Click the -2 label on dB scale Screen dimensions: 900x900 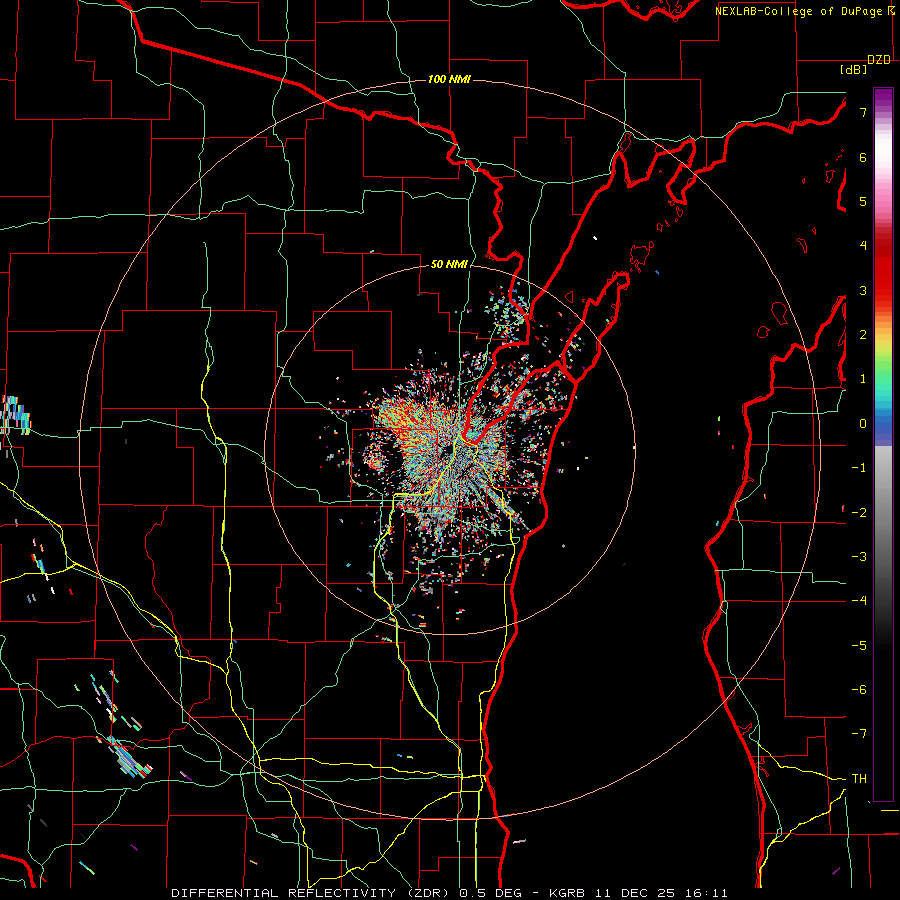pos(859,513)
